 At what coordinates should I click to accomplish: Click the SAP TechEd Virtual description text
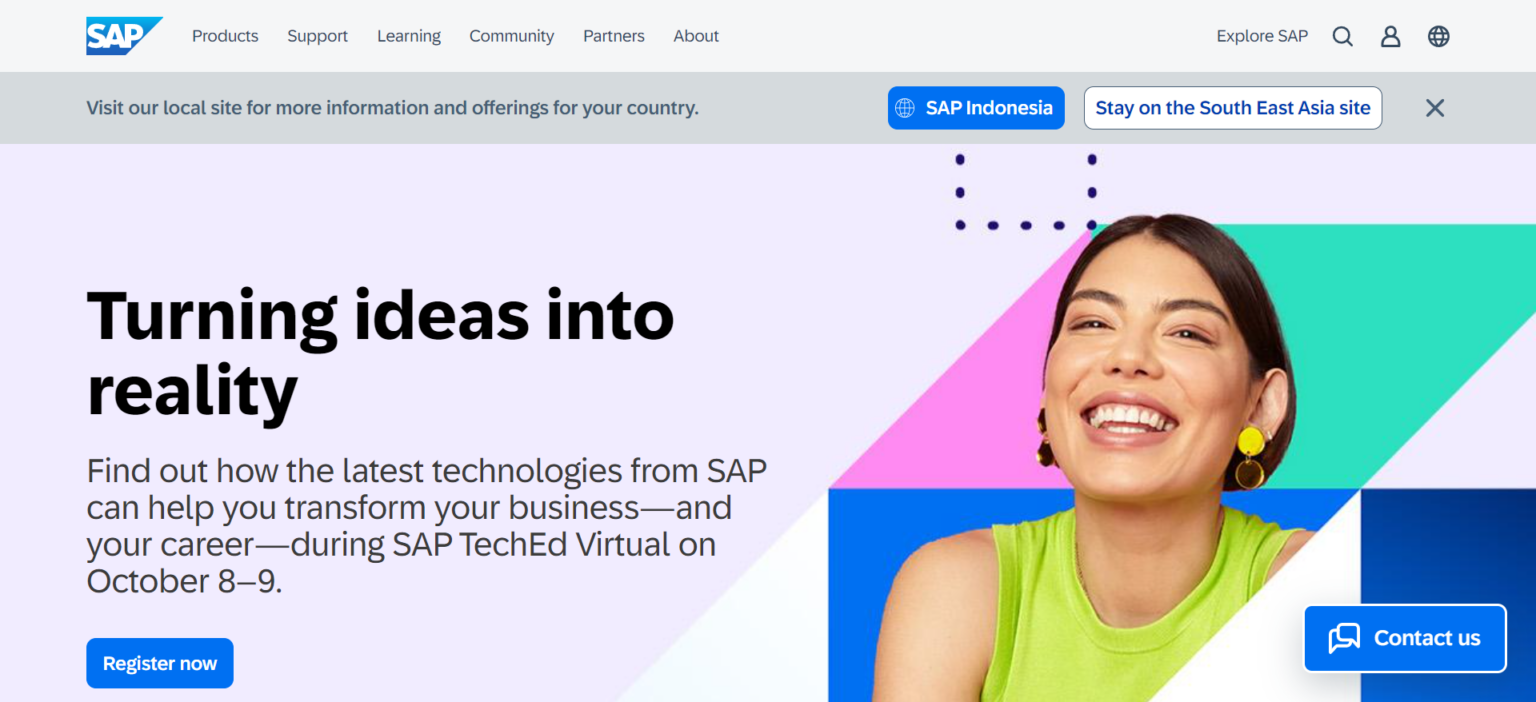tap(425, 525)
